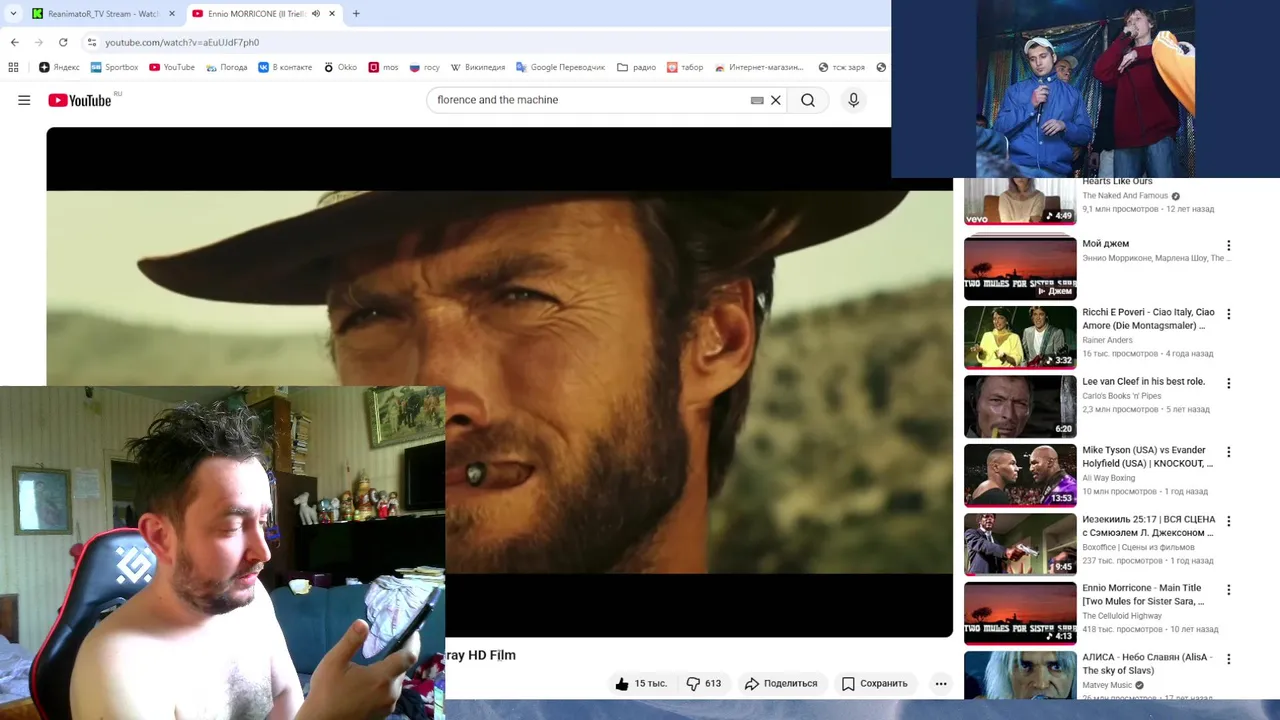
Task: Open the mos bookmark
Action: (383, 67)
